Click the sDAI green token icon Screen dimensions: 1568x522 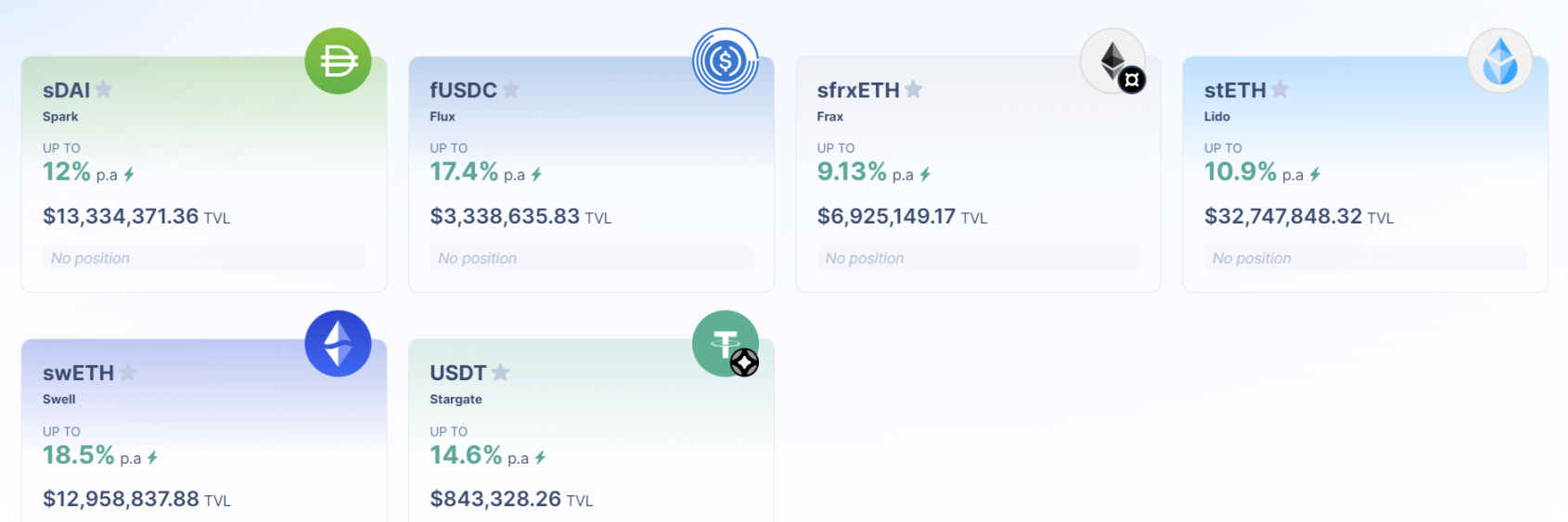[338, 61]
